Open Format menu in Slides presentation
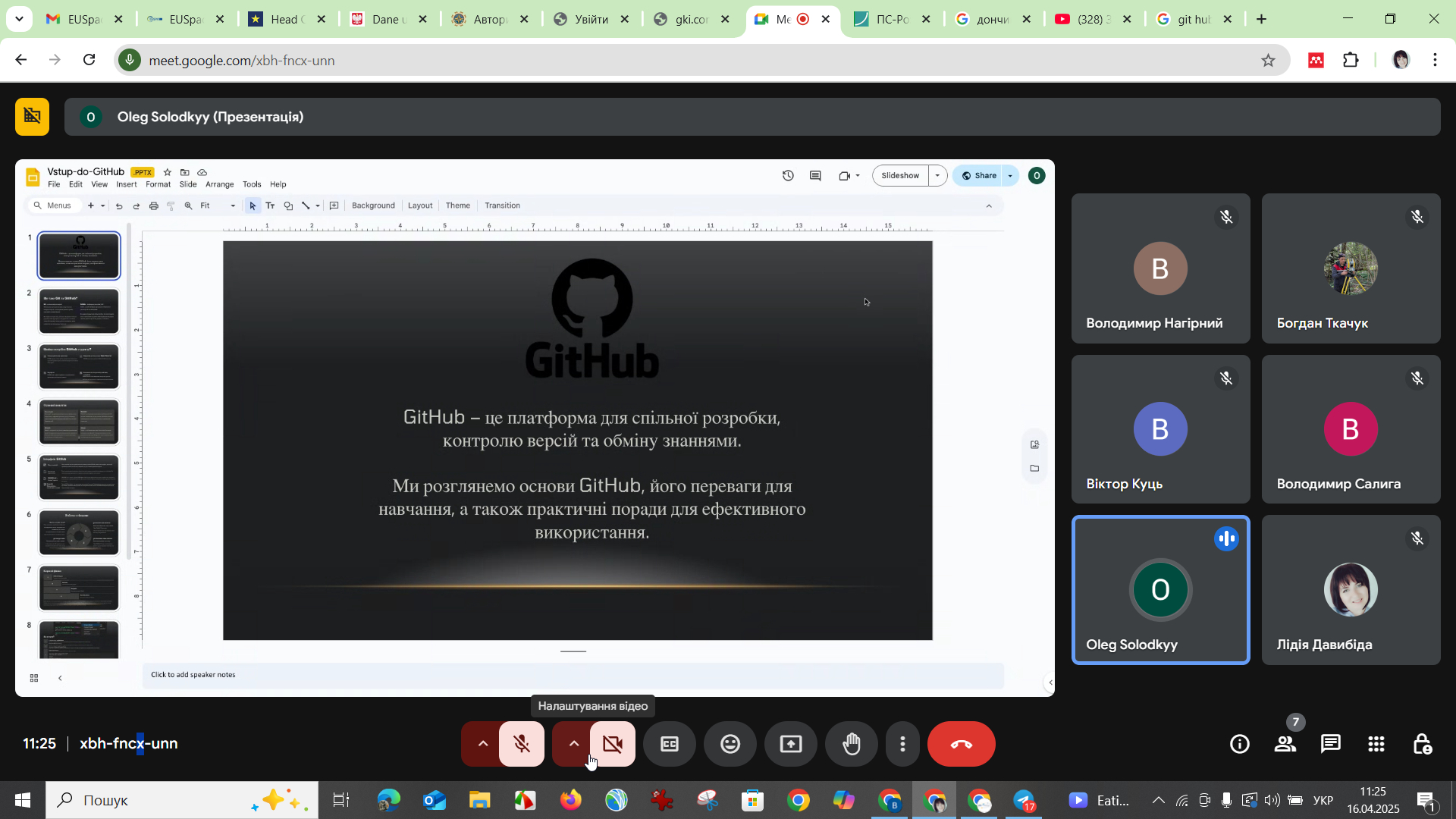The height and width of the screenshot is (819, 1456). point(158,184)
